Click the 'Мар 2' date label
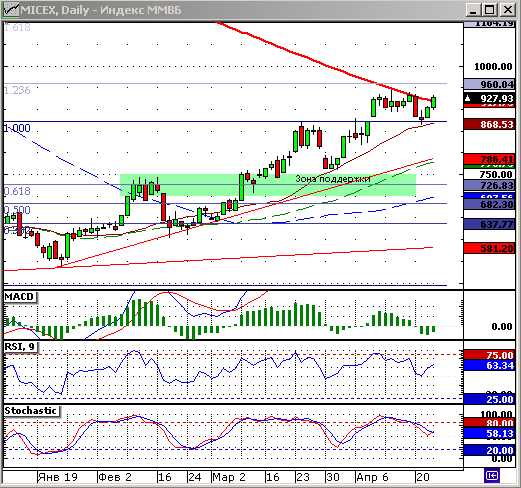The image size is (521, 488). pos(229,477)
